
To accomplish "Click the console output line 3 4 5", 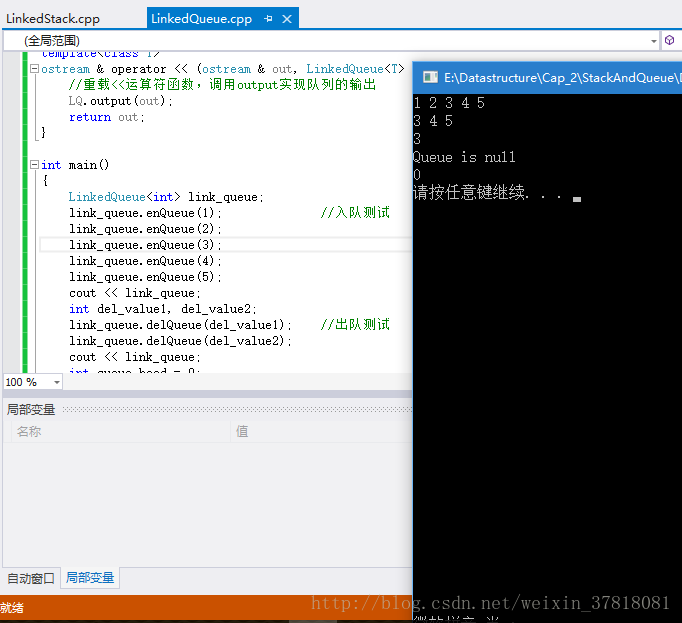I will 433,121.
